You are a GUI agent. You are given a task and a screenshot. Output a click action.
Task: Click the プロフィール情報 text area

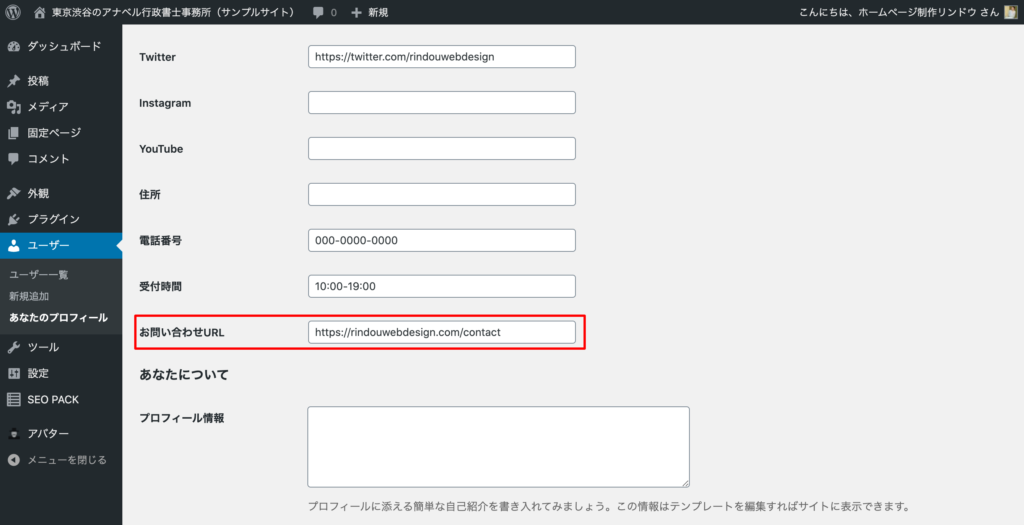(x=498, y=447)
